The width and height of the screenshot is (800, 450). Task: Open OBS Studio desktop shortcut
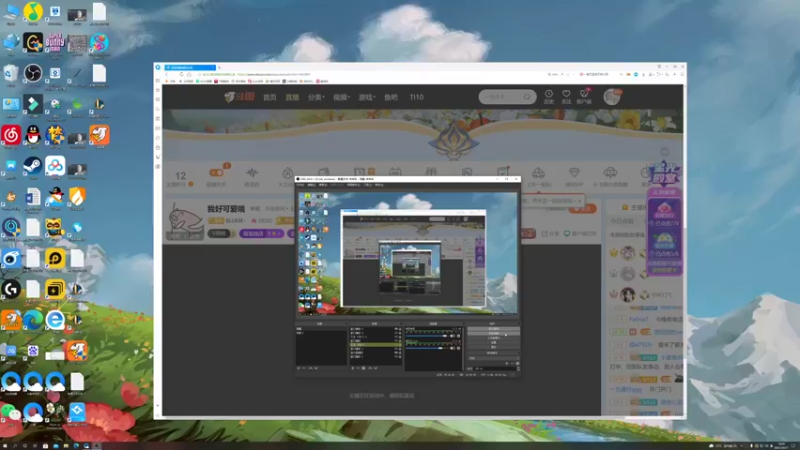coord(33,73)
